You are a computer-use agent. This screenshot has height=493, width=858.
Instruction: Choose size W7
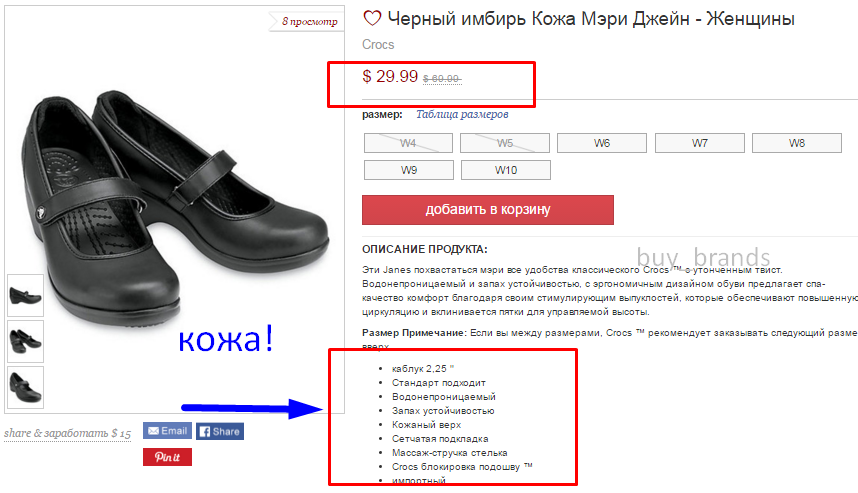[699, 143]
